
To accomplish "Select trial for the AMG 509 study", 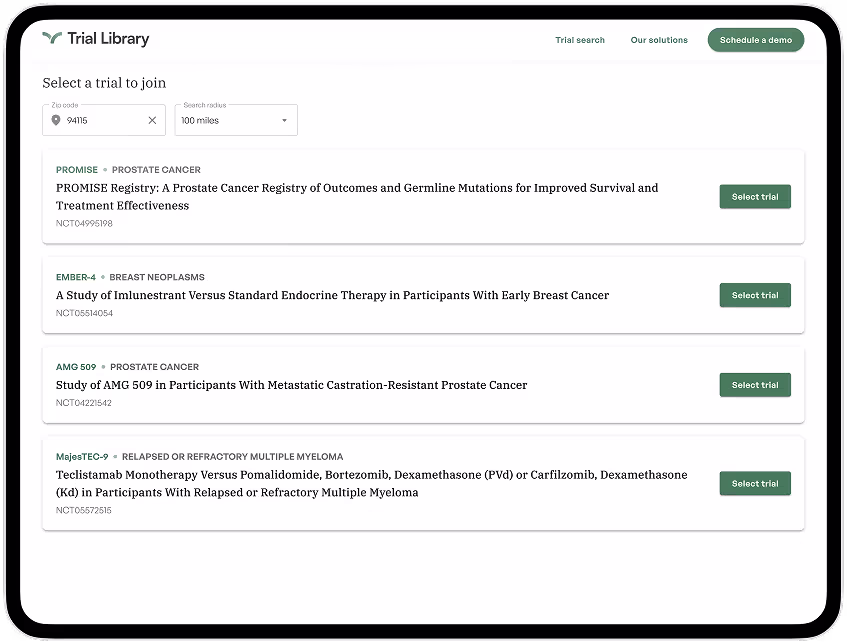I will point(755,385).
